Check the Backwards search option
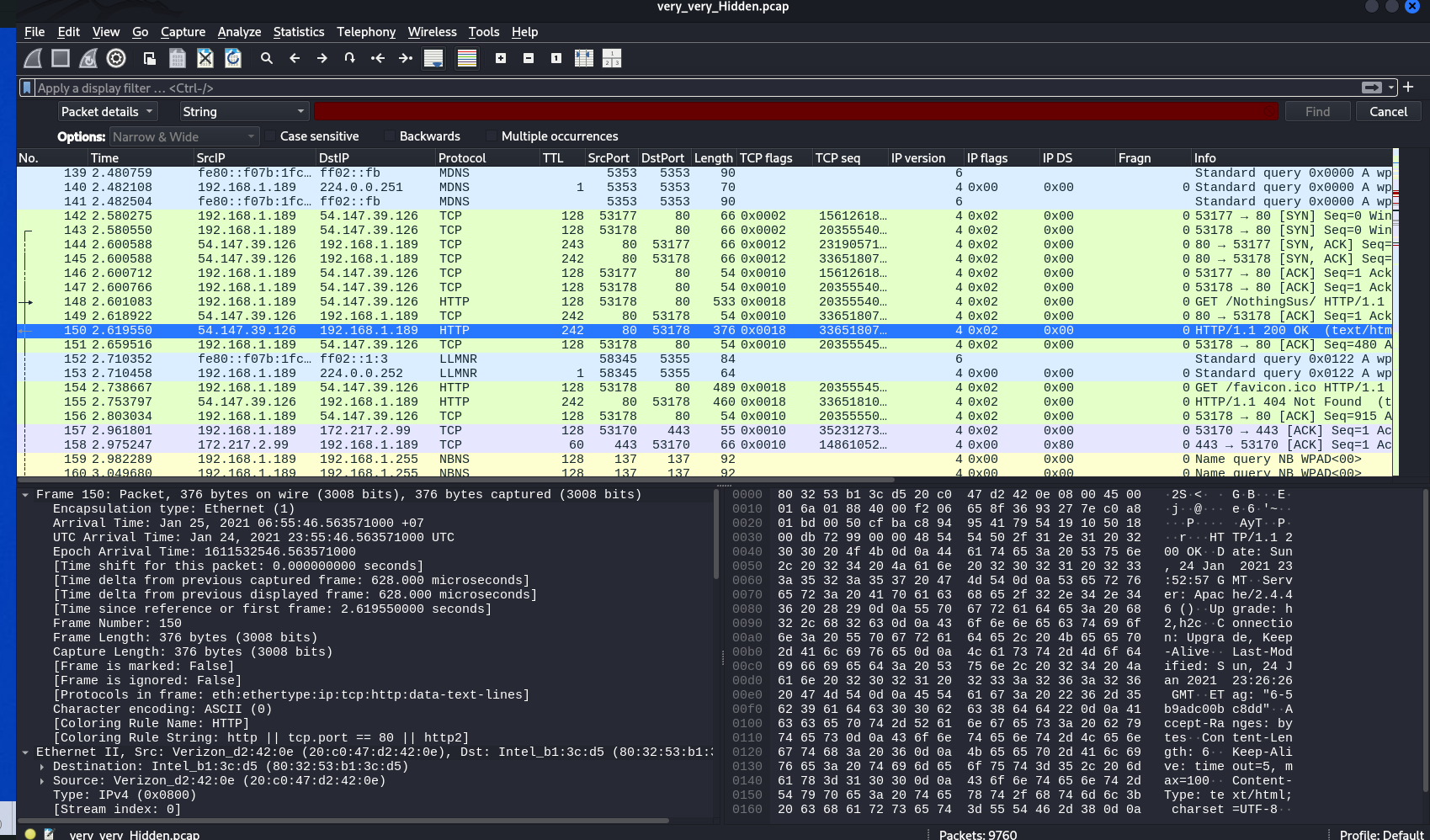Viewport: 1430px width, 840px height. click(391, 136)
